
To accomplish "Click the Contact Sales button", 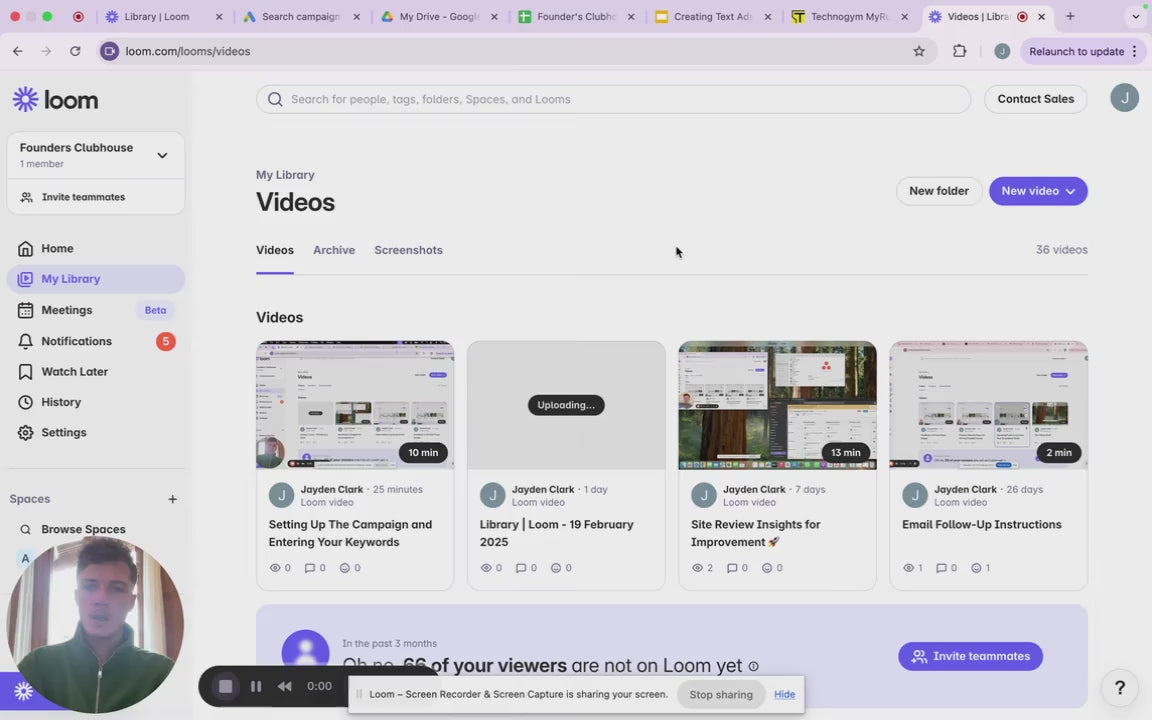I will [1035, 99].
